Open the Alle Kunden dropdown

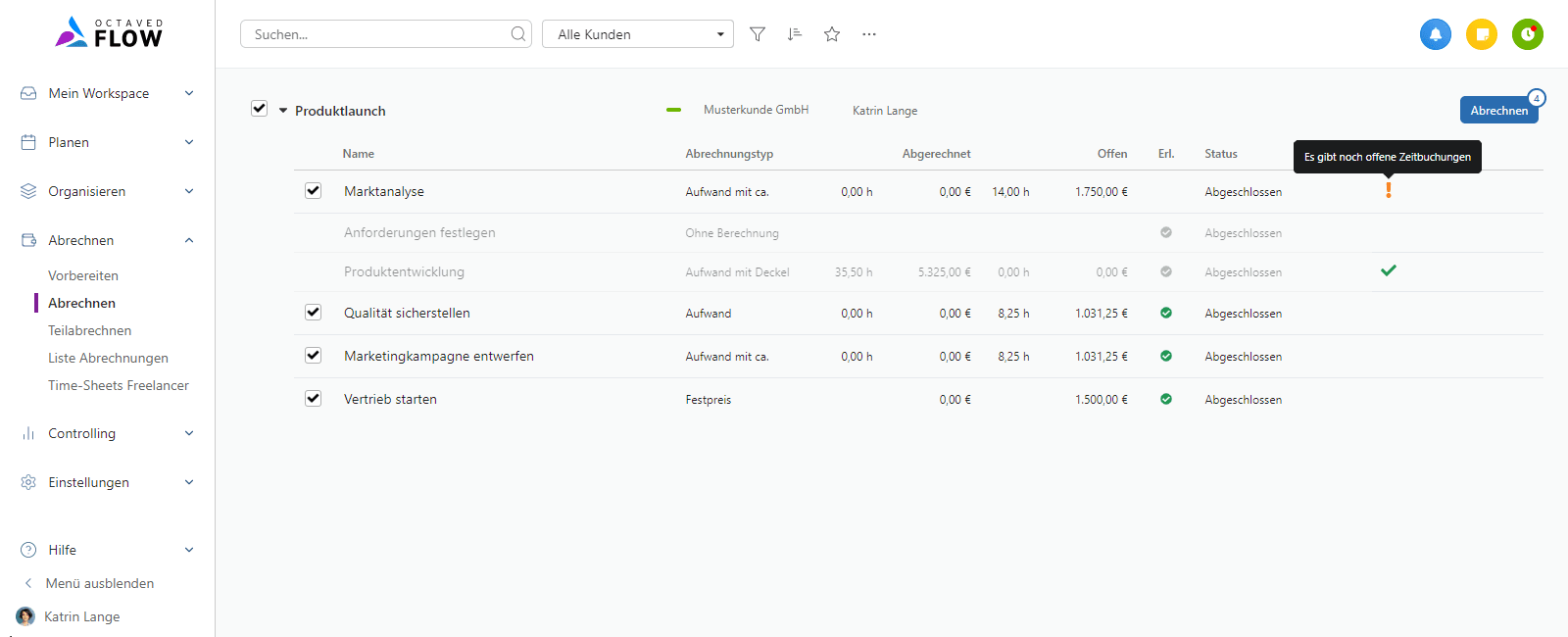pos(638,34)
